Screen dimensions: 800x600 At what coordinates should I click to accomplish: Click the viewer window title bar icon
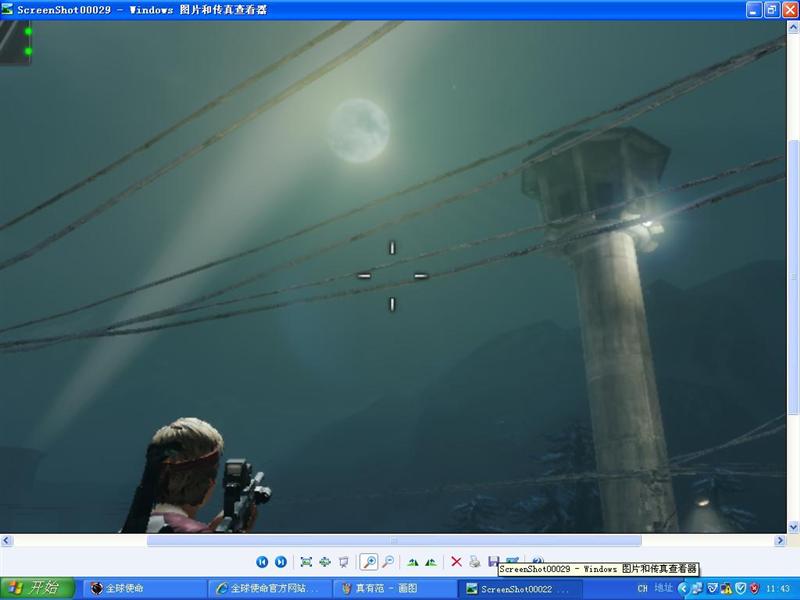pyautogui.click(x=7, y=9)
